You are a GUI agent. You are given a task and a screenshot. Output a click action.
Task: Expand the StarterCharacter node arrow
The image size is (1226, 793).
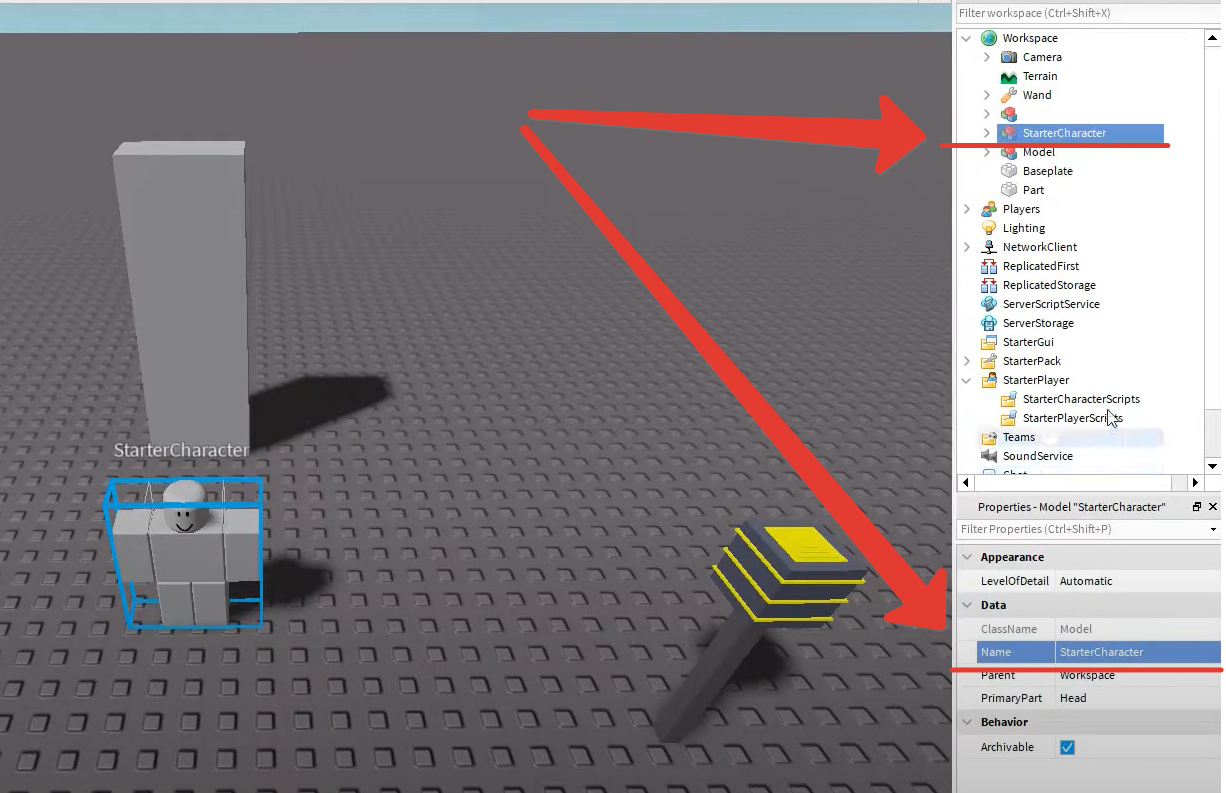click(x=987, y=133)
